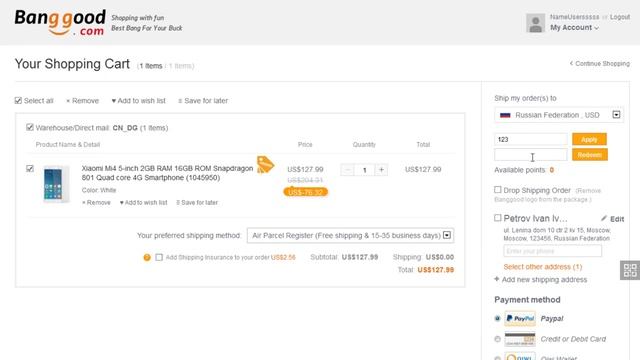
Task: Click the US$2.56 insurance price text
Action: coord(283,257)
